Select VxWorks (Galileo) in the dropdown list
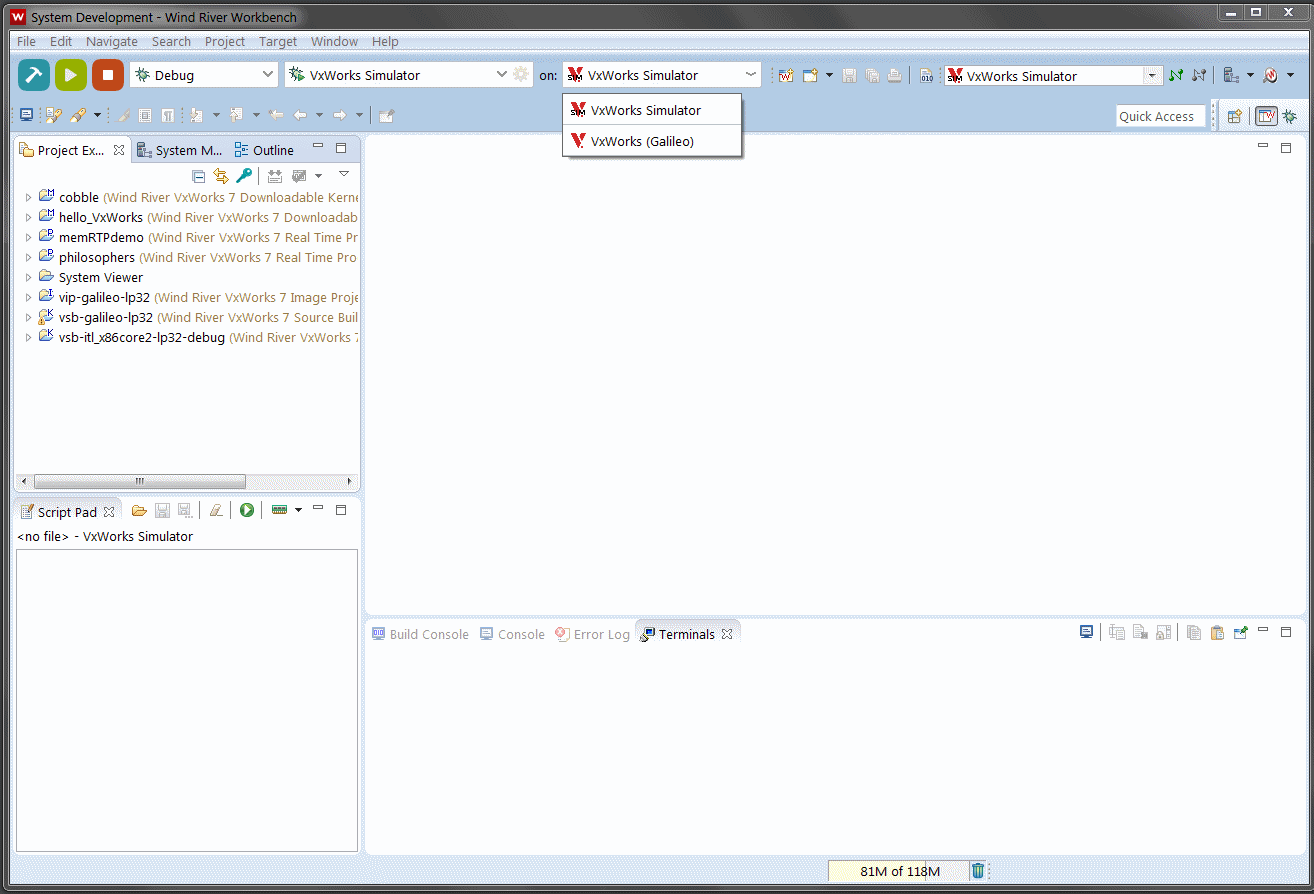1314x894 pixels. point(652,141)
